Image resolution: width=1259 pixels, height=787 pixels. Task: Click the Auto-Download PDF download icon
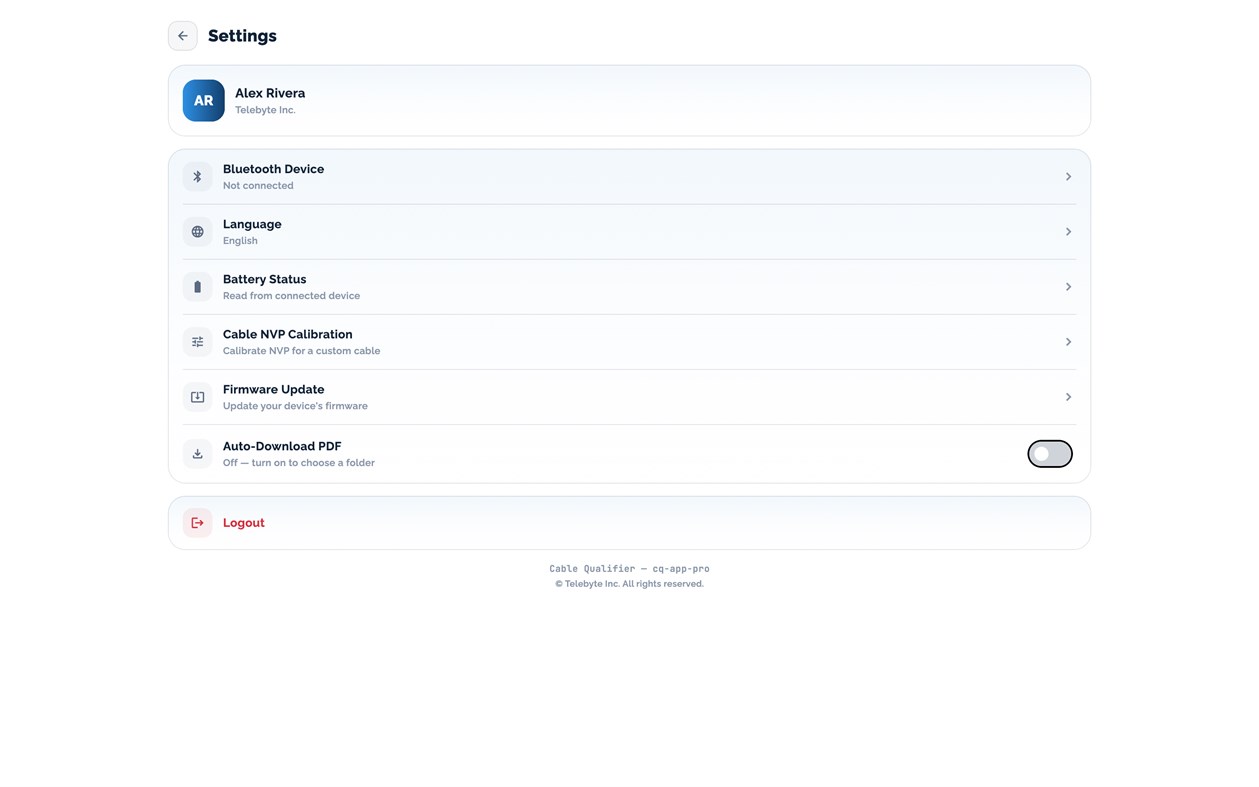pyautogui.click(x=198, y=454)
